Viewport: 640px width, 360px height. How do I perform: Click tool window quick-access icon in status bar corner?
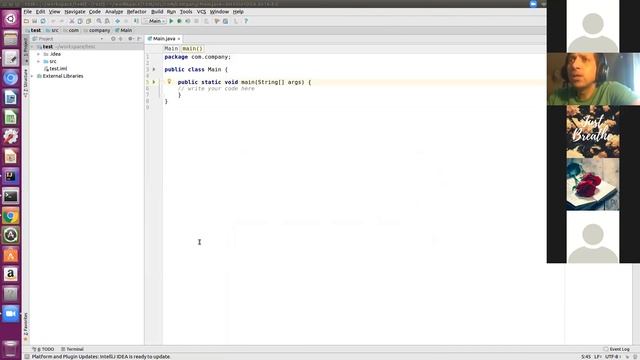(27, 357)
